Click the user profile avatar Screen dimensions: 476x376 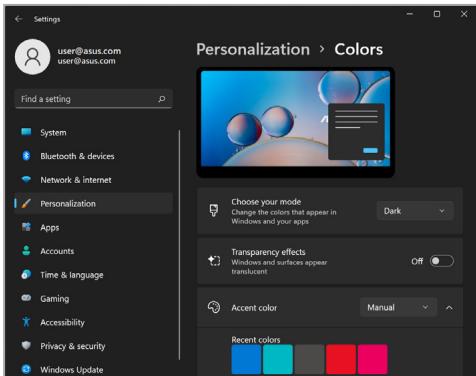tap(33, 57)
